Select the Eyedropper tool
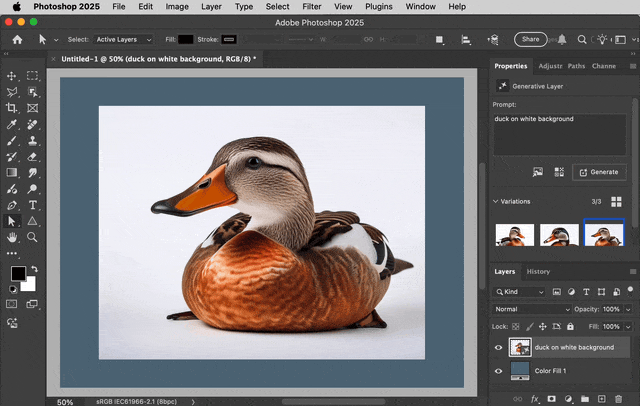The height and width of the screenshot is (406, 640). [x=11, y=124]
